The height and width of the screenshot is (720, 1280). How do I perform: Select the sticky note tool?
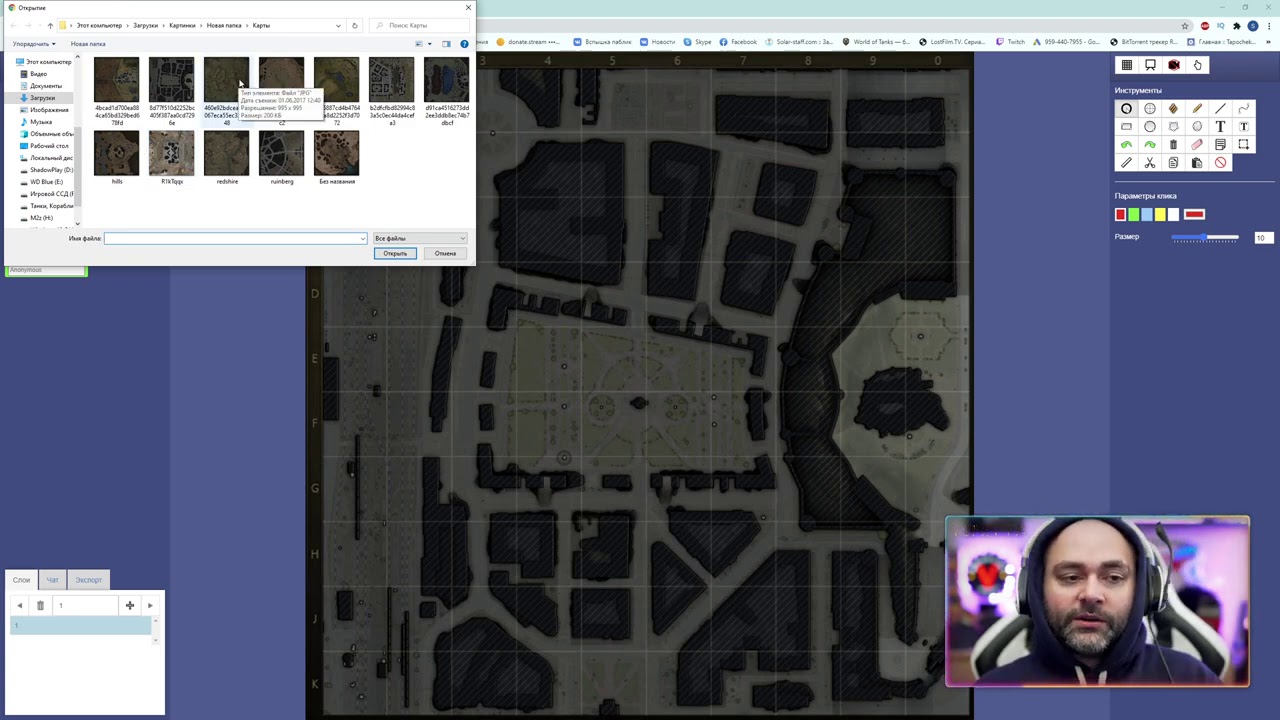click(x=1220, y=145)
